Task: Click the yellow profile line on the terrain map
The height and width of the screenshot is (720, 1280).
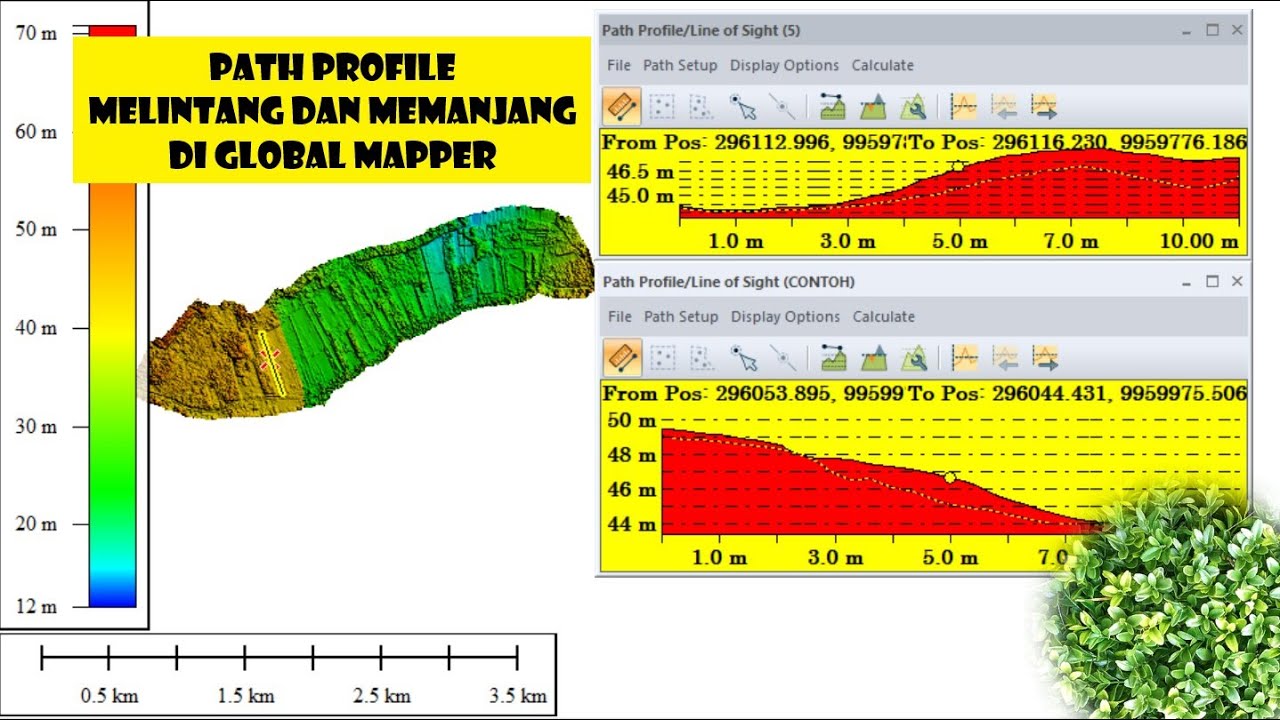Action: click(x=270, y=362)
